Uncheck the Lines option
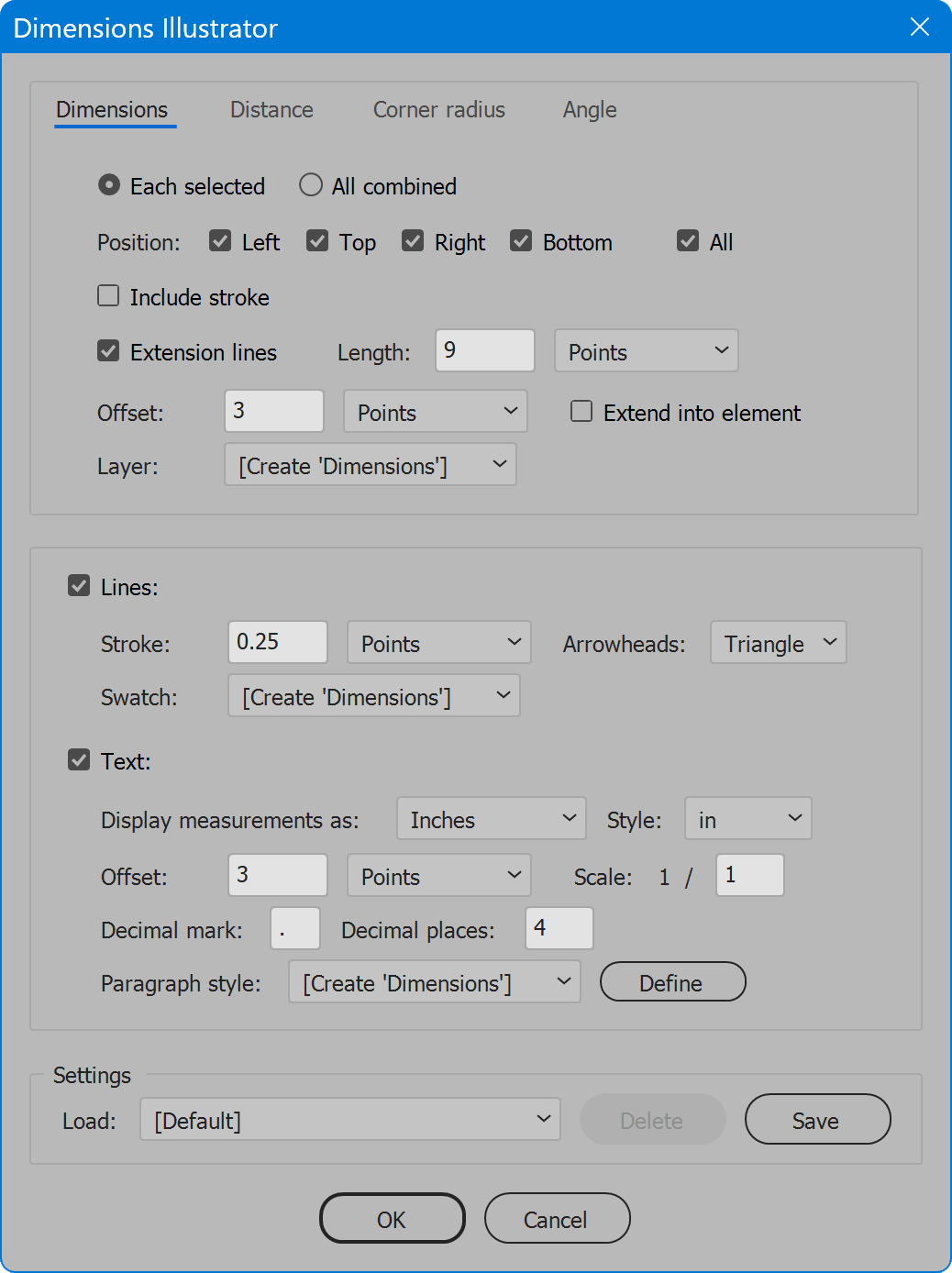This screenshot has width=952, height=1273. coord(79,585)
